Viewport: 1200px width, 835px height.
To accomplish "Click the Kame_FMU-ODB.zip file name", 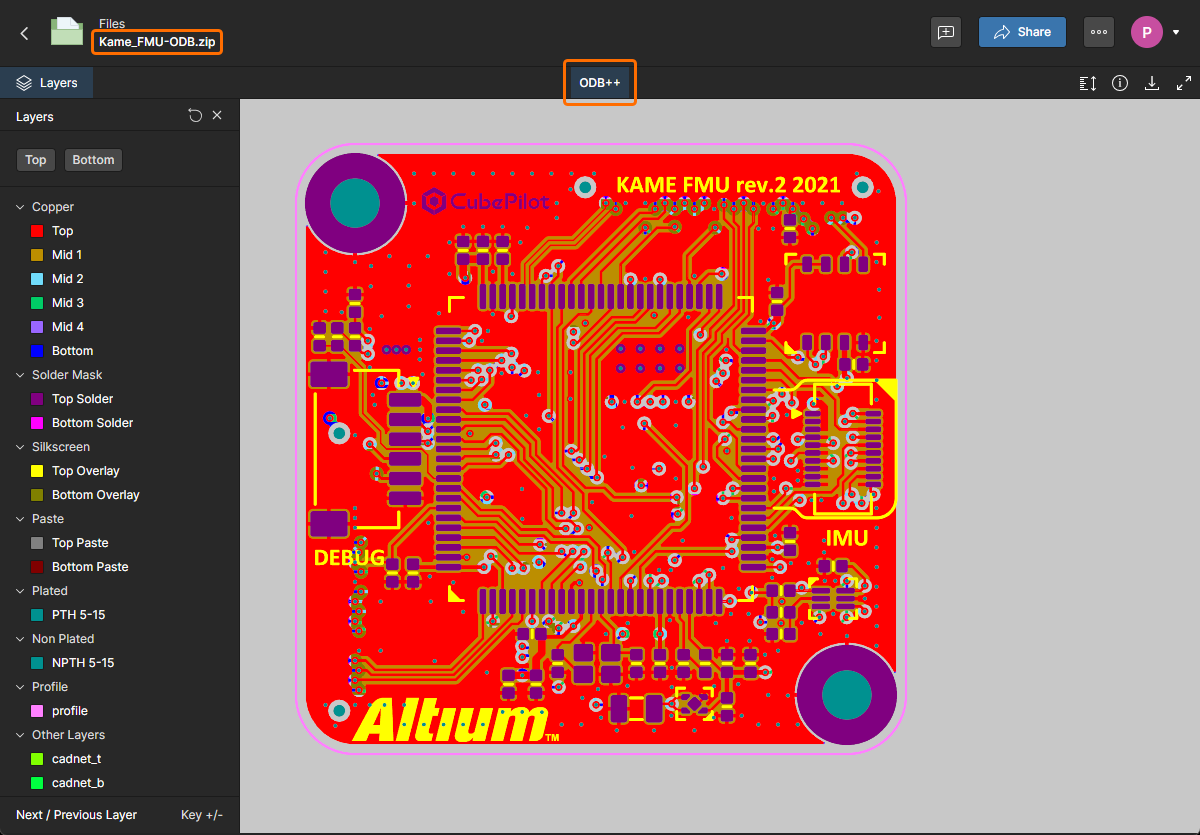I will click(157, 42).
